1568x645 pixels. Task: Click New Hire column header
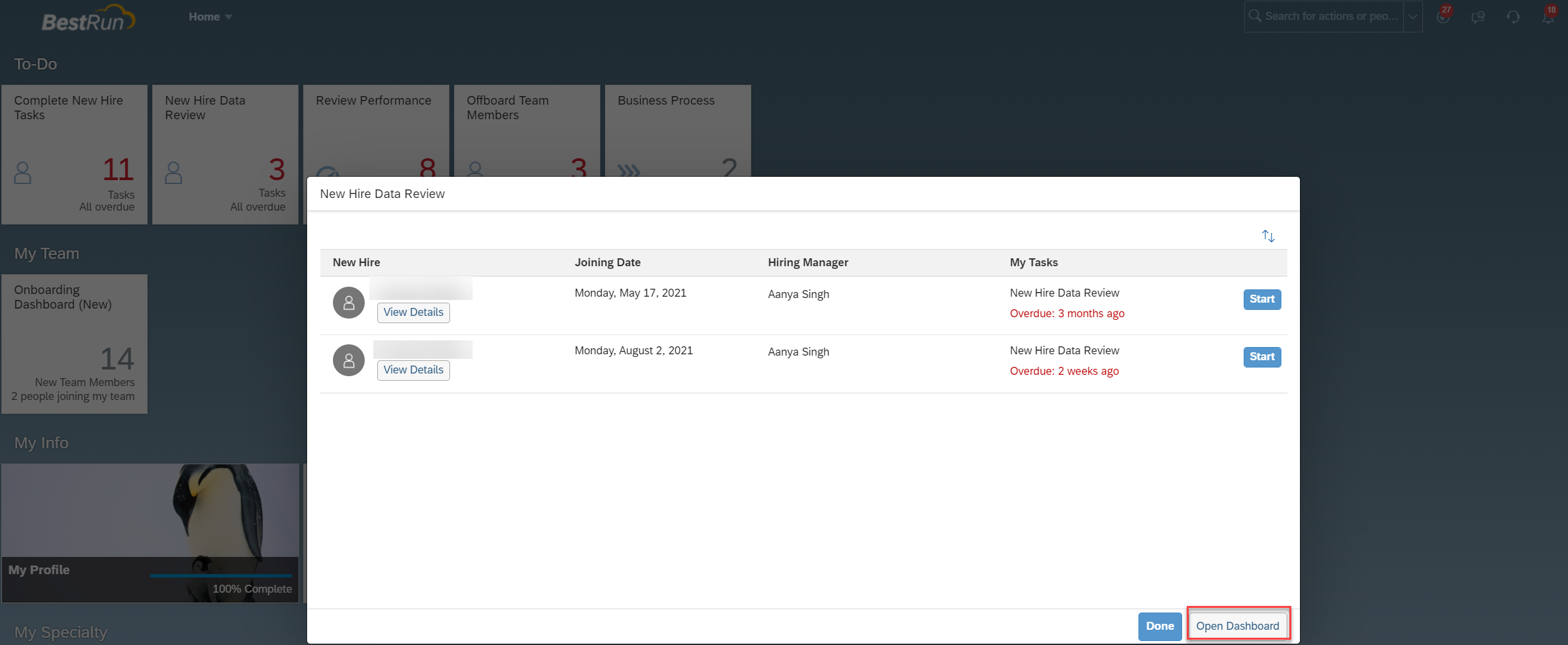(356, 262)
